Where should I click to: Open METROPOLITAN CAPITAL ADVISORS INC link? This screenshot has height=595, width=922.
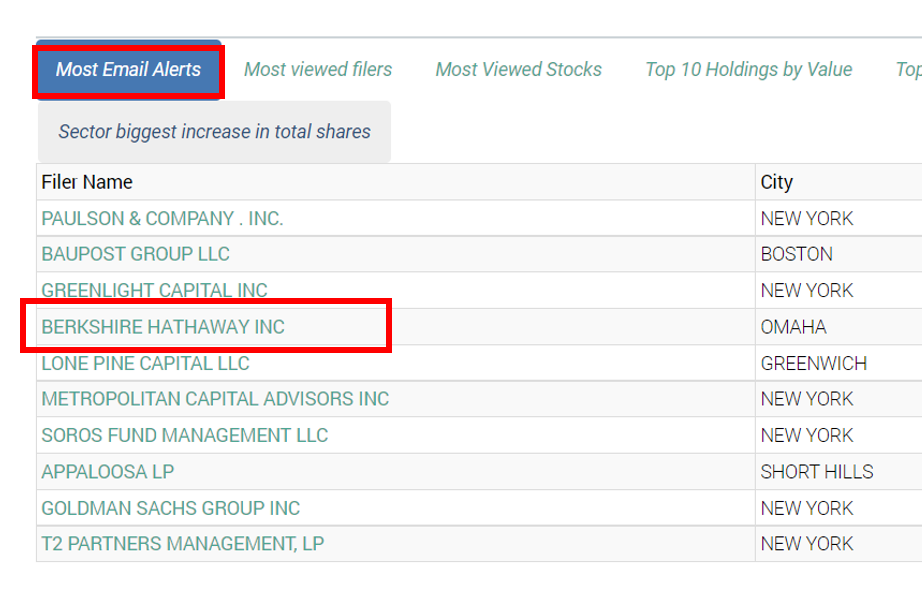[215, 399]
